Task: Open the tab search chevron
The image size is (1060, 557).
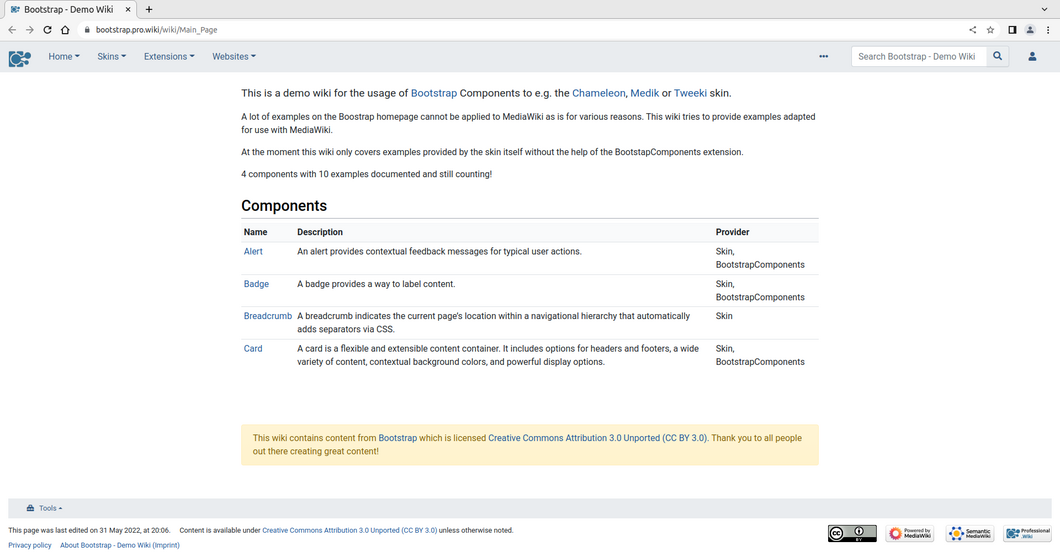Action: click(x=1044, y=9)
